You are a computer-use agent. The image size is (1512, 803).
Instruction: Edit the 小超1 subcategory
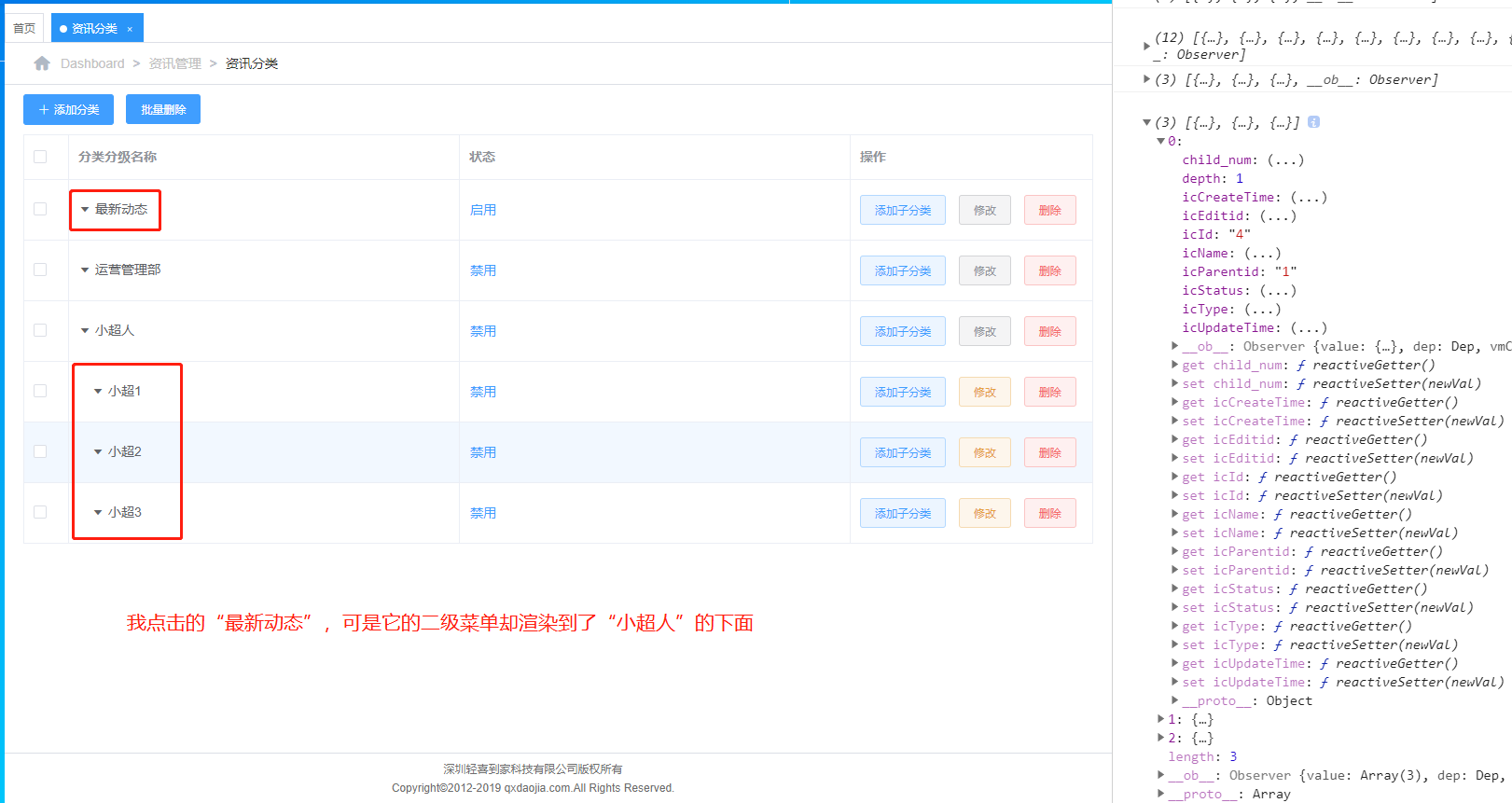pos(985,392)
